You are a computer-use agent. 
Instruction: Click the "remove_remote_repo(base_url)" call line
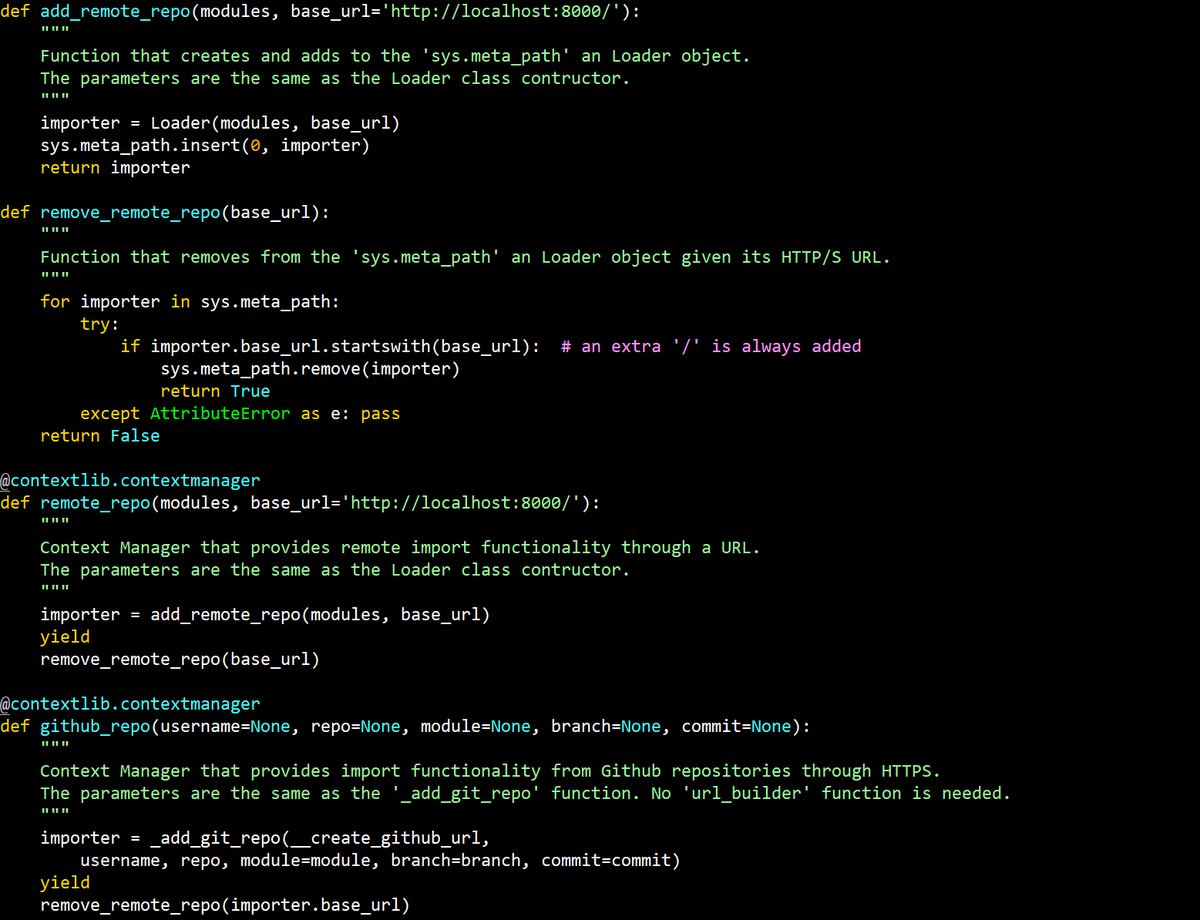pyautogui.click(x=180, y=659)
